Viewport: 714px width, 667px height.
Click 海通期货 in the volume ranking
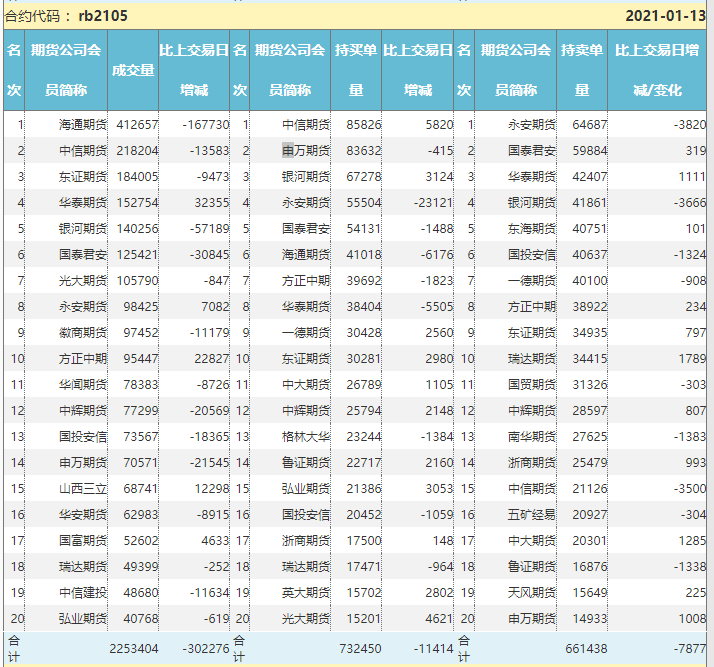click(83, 124)
